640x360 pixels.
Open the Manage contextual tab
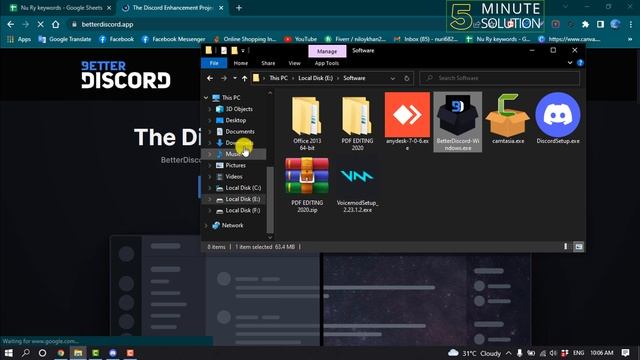point(327,51)
